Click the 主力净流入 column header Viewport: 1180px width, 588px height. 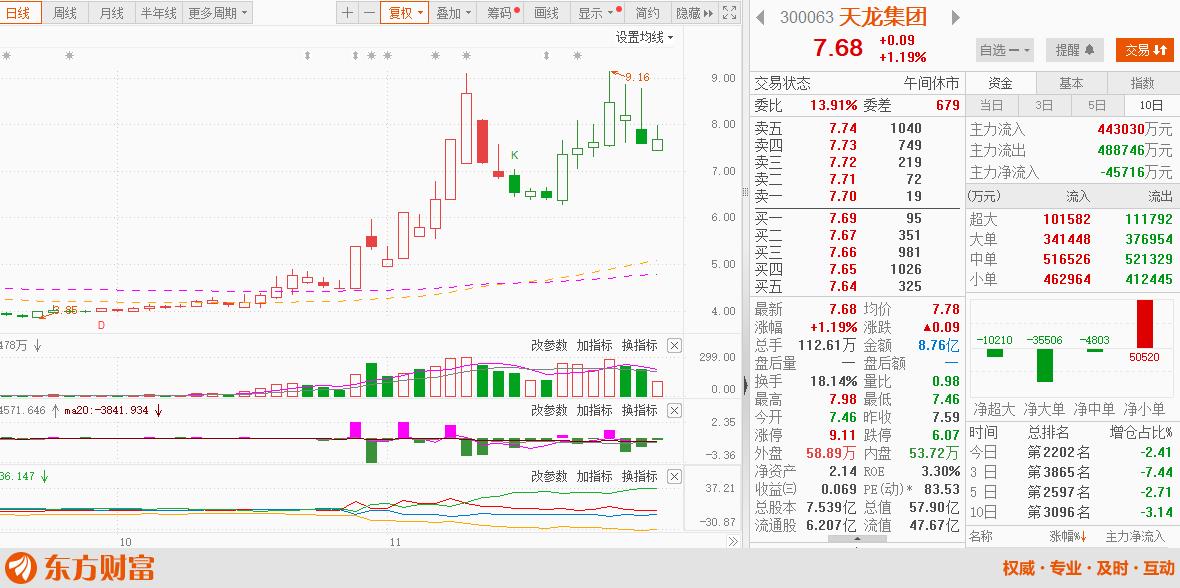pos(1135,536)
